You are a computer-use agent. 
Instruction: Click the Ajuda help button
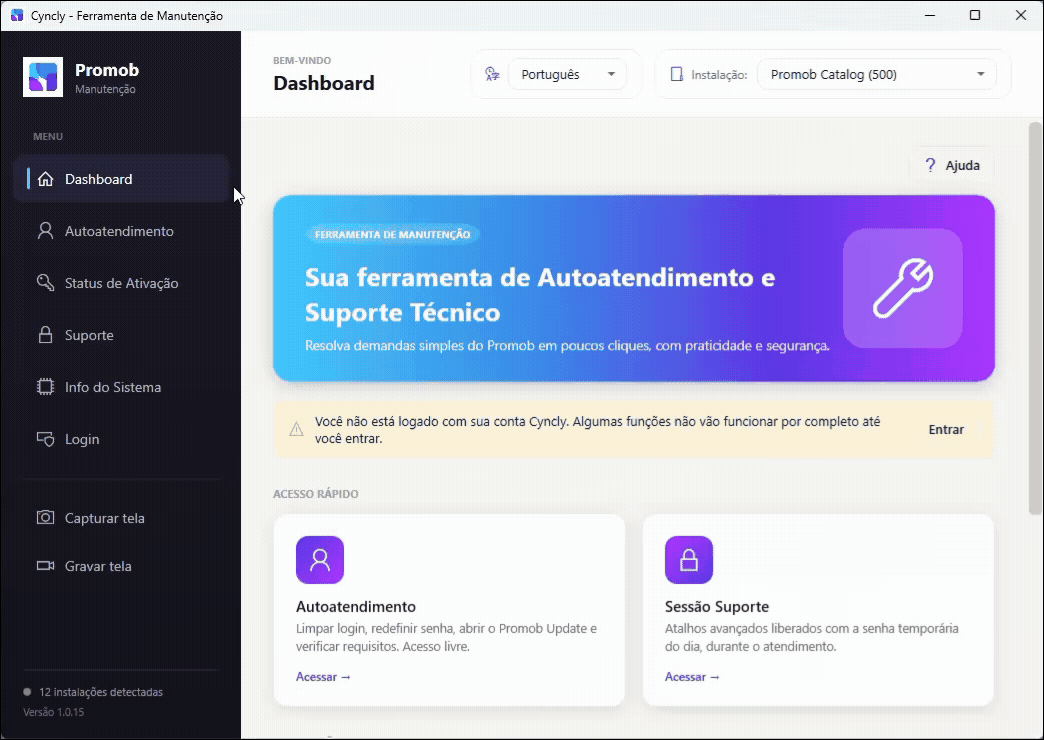click(x=952, y=165)
